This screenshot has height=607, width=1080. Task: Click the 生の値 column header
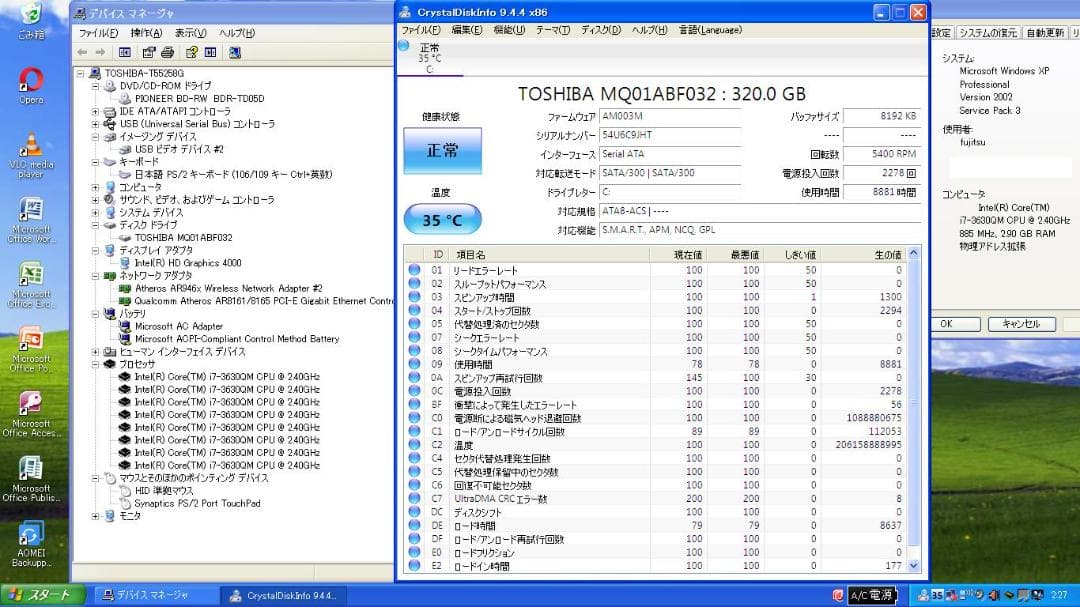pyautogui.click(x=864, y=255)
